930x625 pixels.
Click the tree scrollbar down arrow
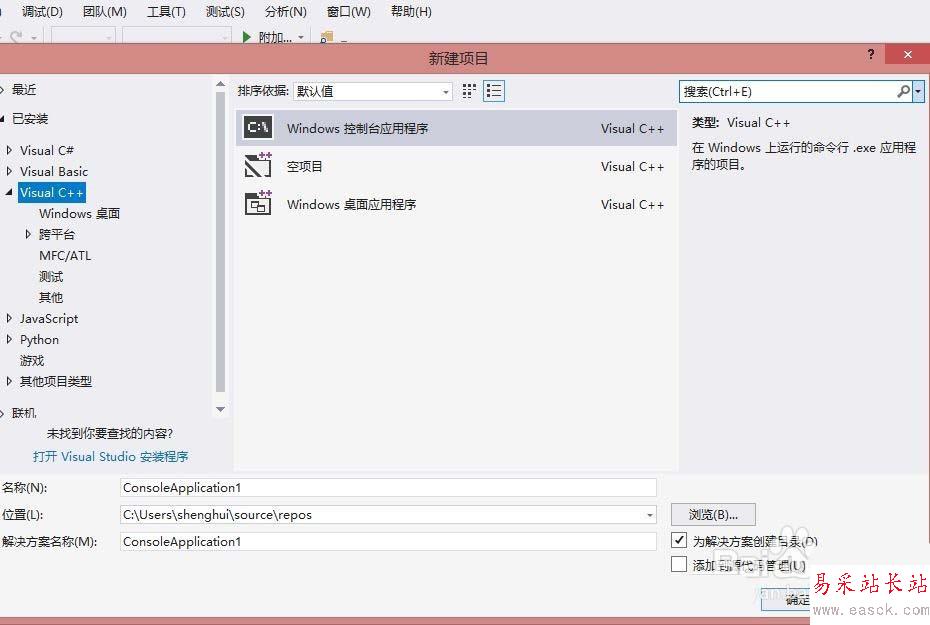pos(221,409)
